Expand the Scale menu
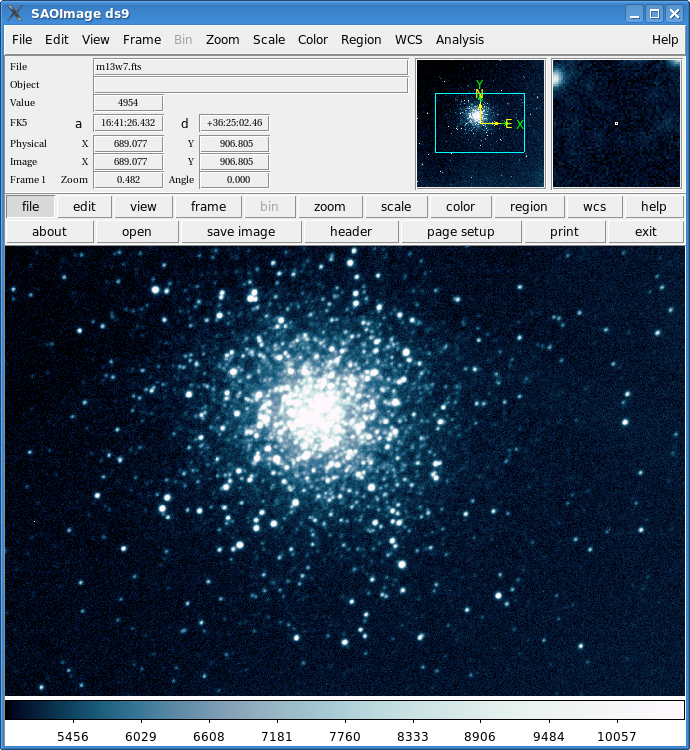 click(x=268, y=40)
